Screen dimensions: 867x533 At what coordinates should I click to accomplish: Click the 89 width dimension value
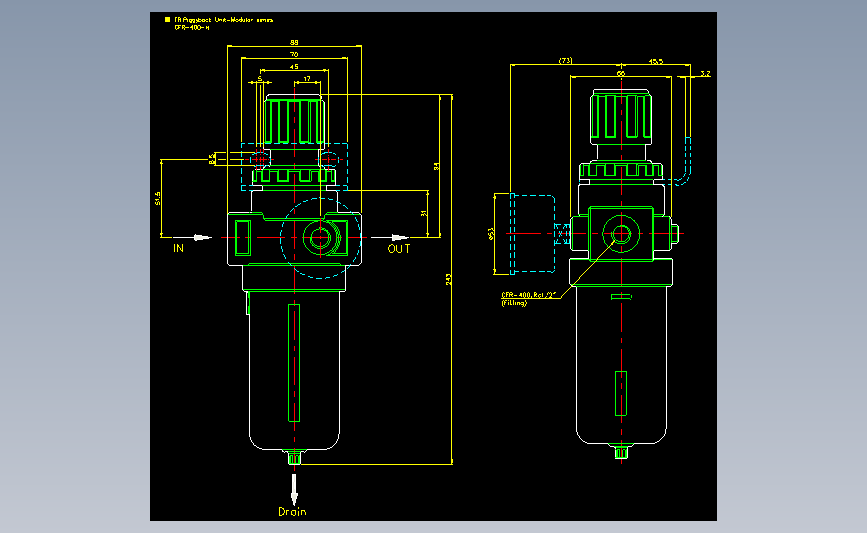(x=294, y=43)
